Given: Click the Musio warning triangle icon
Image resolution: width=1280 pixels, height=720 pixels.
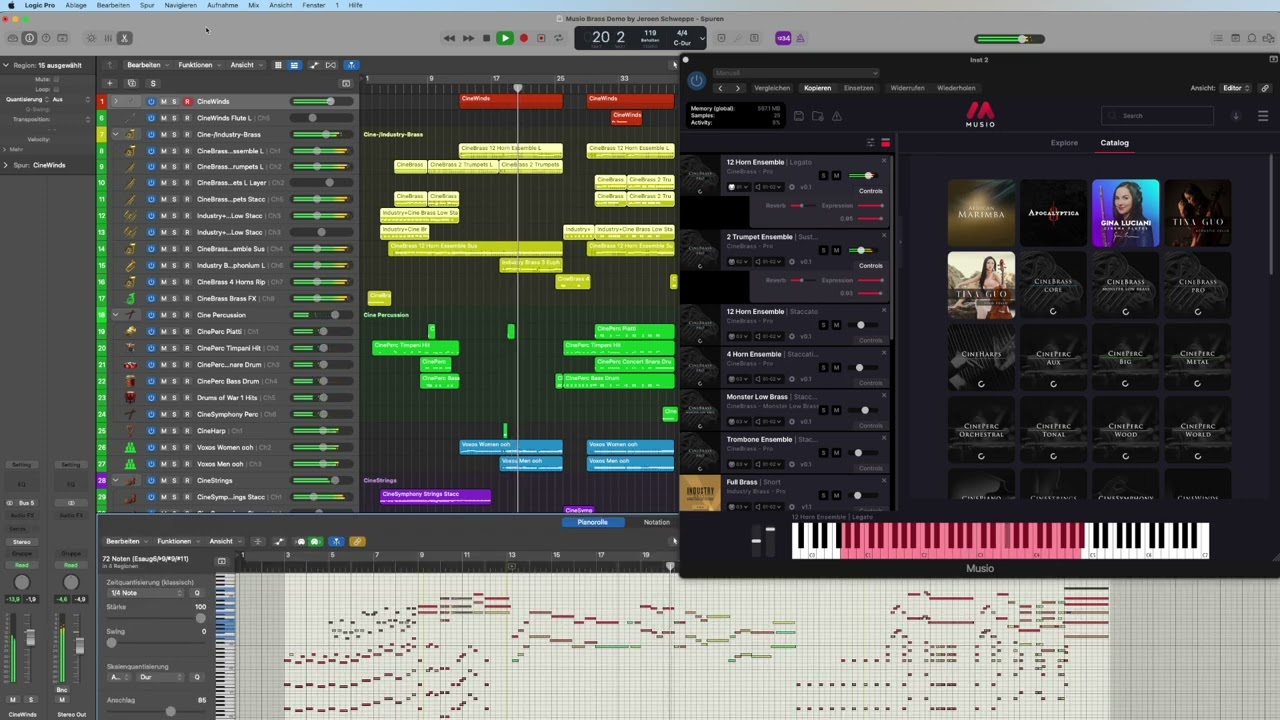Looking at the screenshot, I should (x=837, y=116).
